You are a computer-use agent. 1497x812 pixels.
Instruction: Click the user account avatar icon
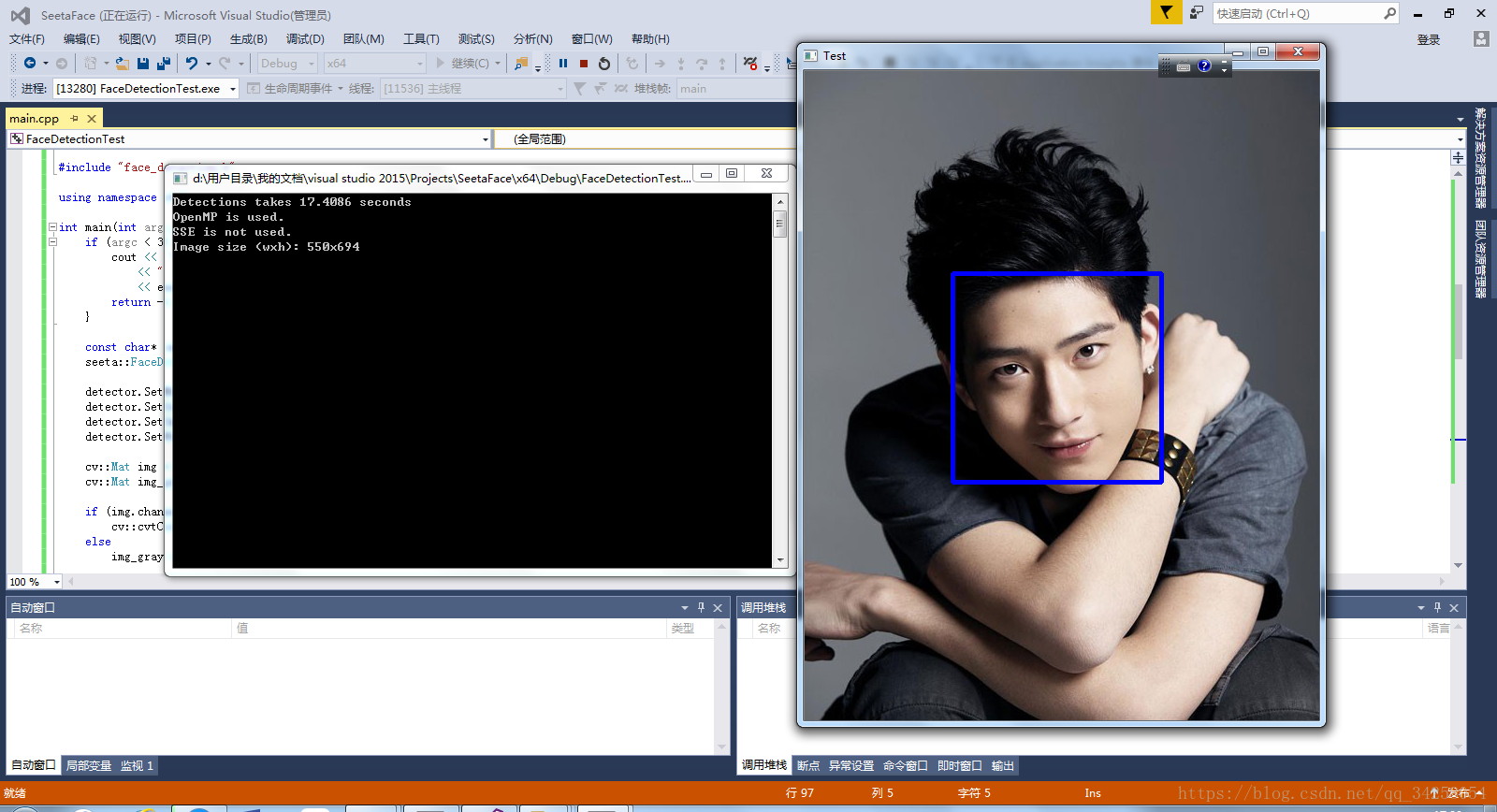[1480, 39]
